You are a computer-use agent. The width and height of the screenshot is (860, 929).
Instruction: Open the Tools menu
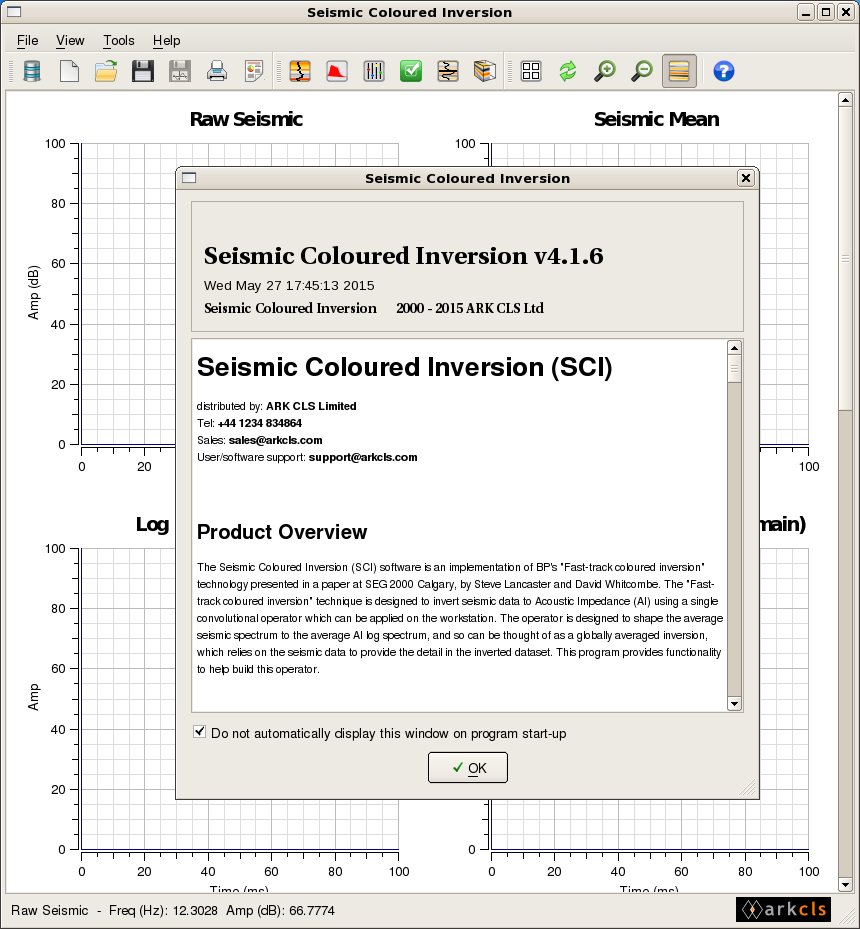(x=119, y=40)
